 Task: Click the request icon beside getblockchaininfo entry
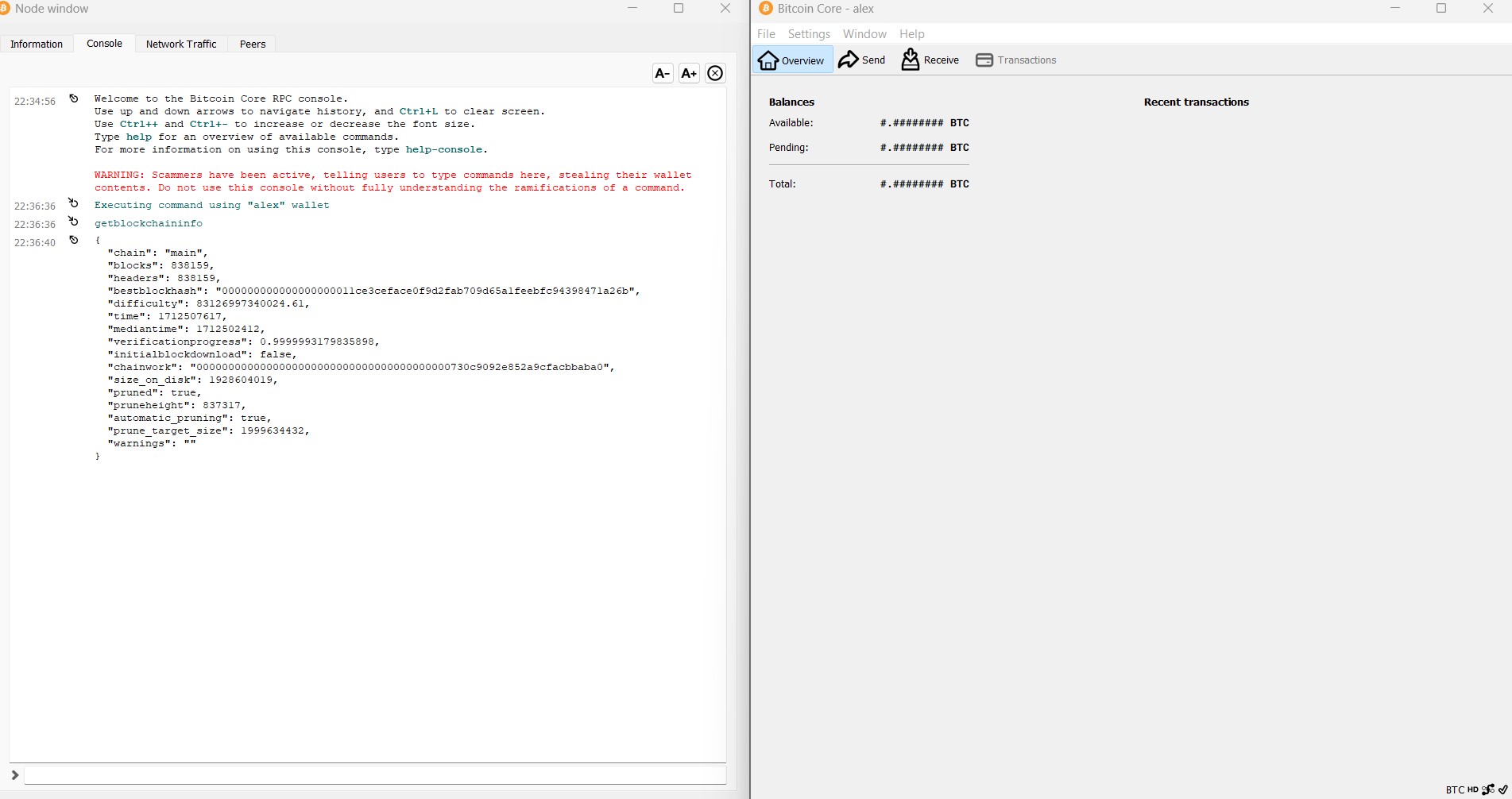coord(74,221)
